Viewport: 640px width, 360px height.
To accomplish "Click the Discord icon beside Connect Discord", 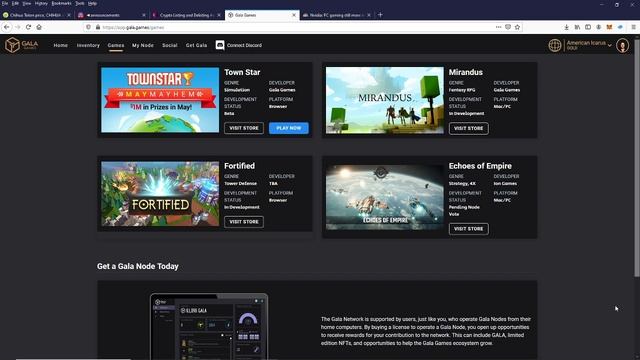I will point(220,45).
